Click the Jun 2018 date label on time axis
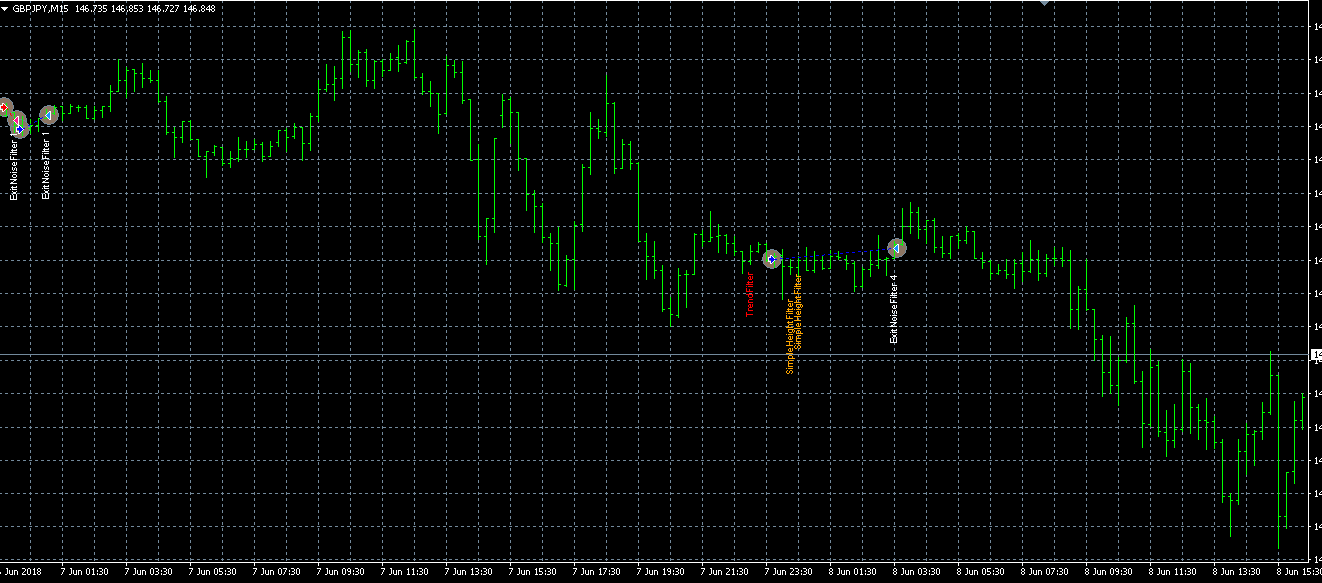The image size is (1322, 583). tap(20, 573)
